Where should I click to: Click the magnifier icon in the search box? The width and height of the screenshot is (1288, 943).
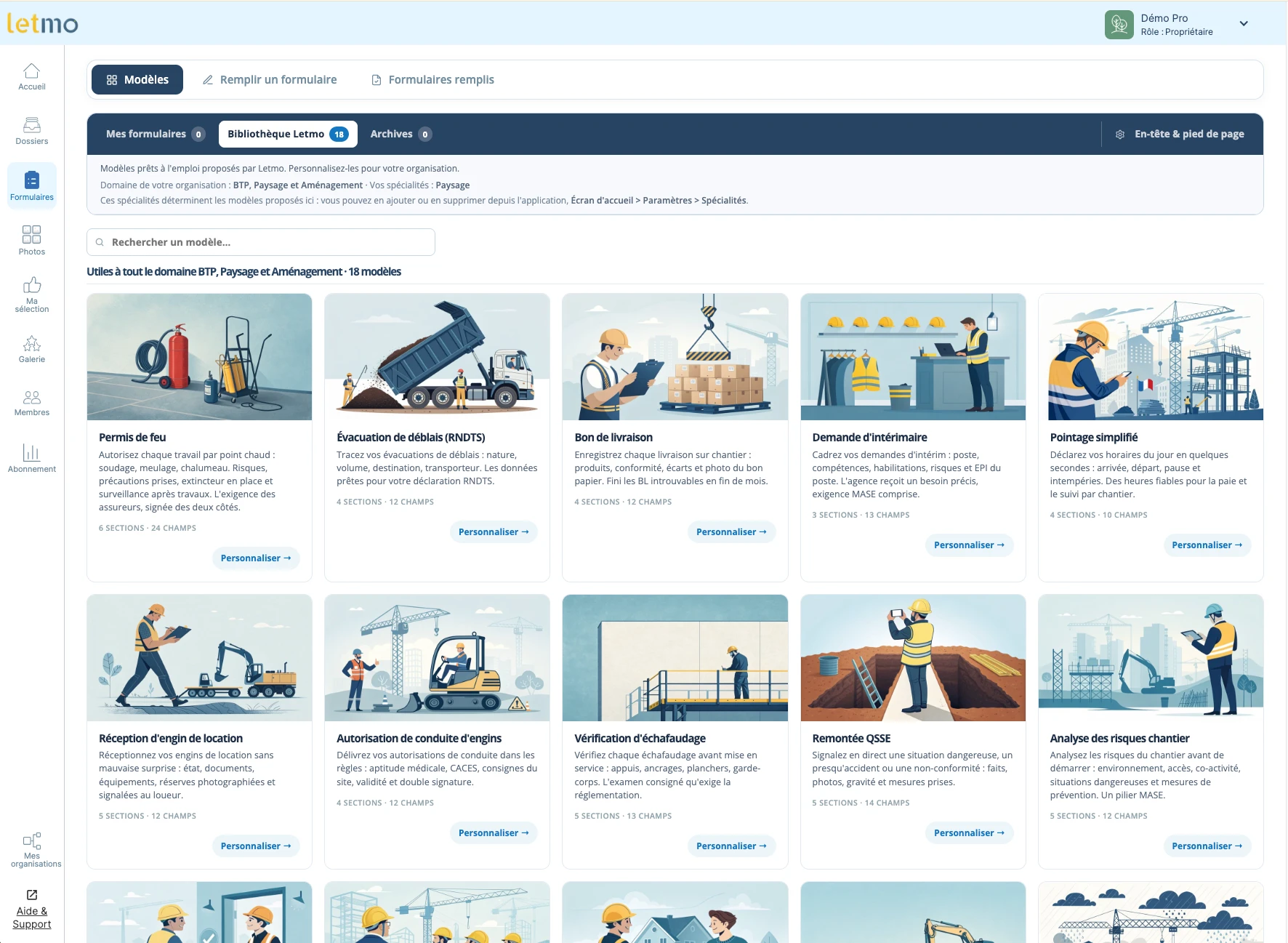[x=100, y=243]
